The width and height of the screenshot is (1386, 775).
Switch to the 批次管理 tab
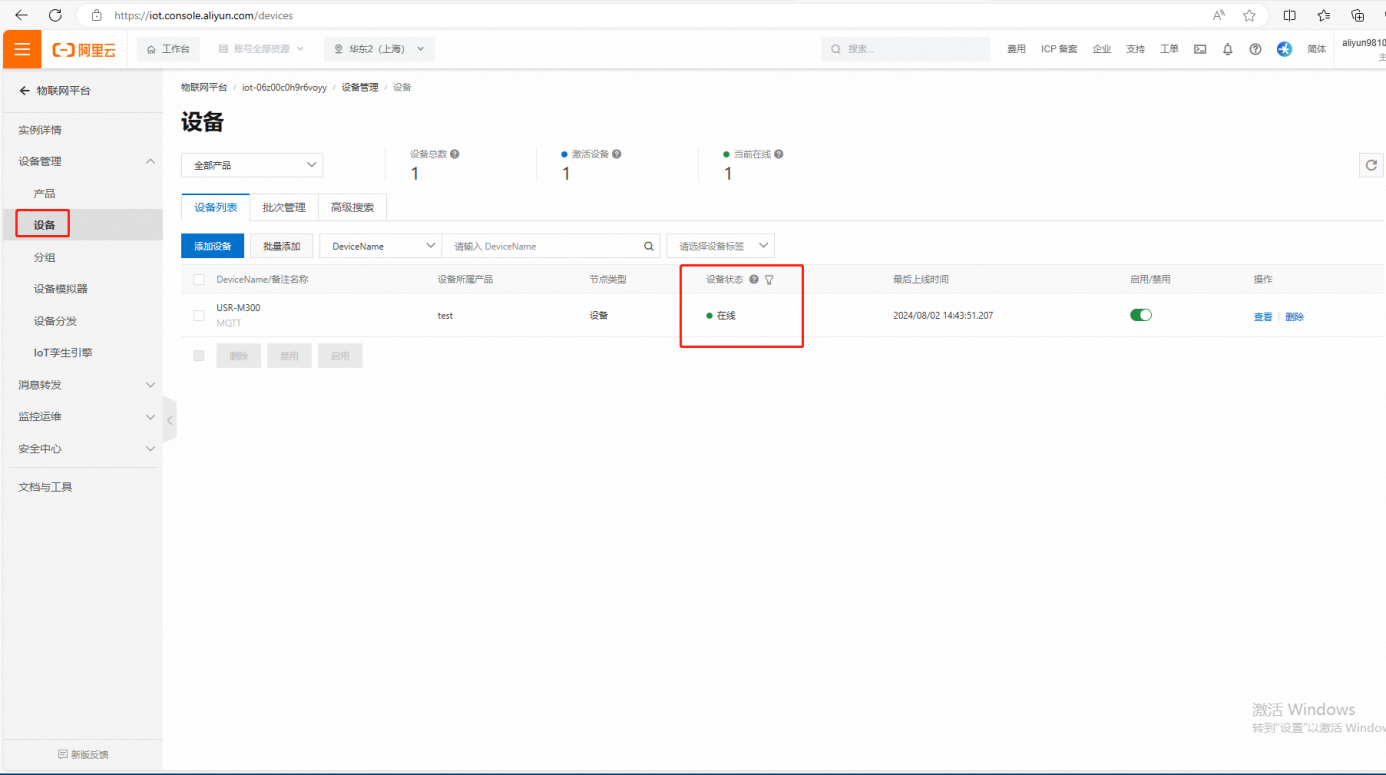tap(284, 207)
